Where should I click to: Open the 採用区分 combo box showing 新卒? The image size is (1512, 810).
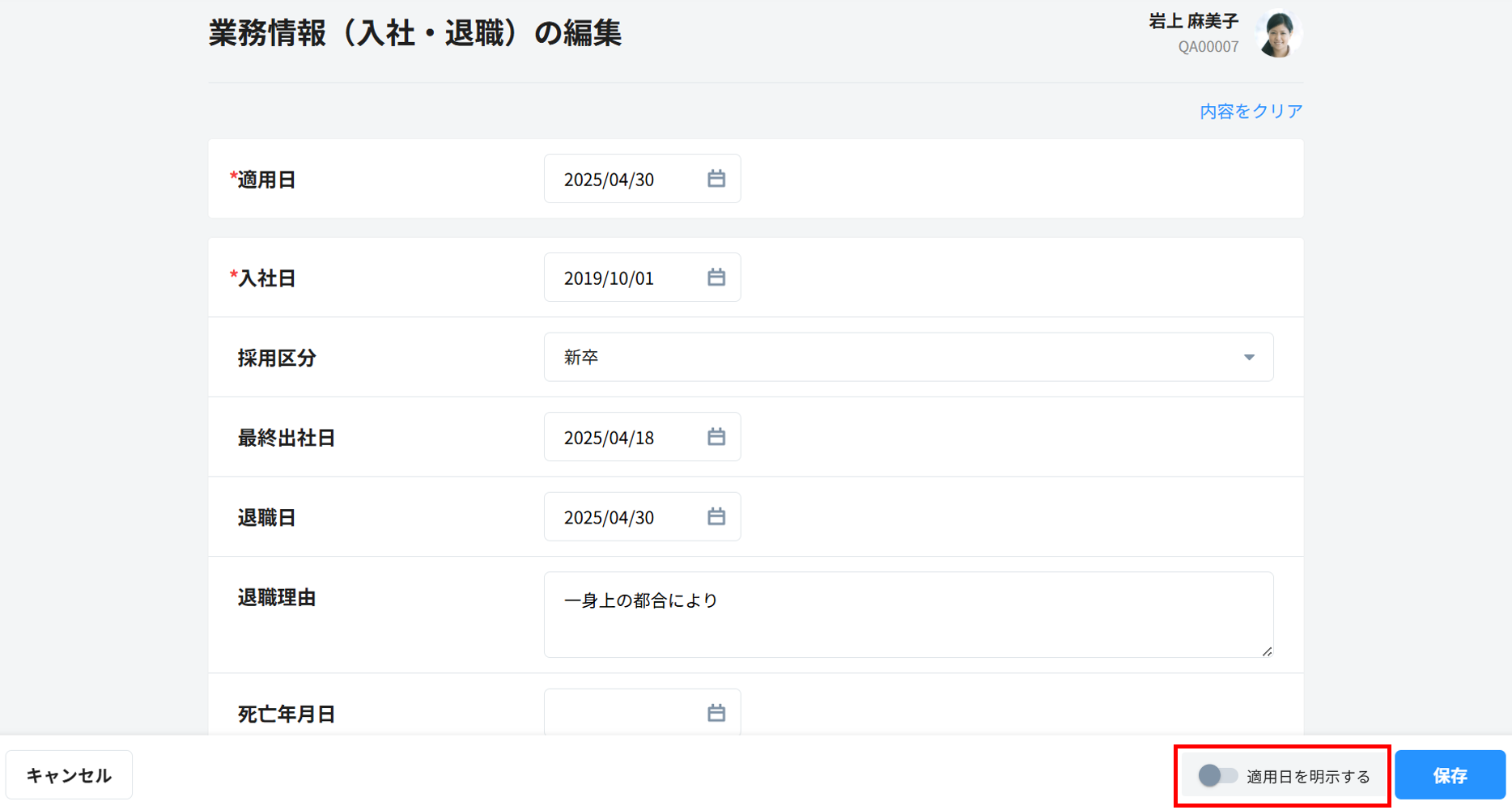(890, 358)
